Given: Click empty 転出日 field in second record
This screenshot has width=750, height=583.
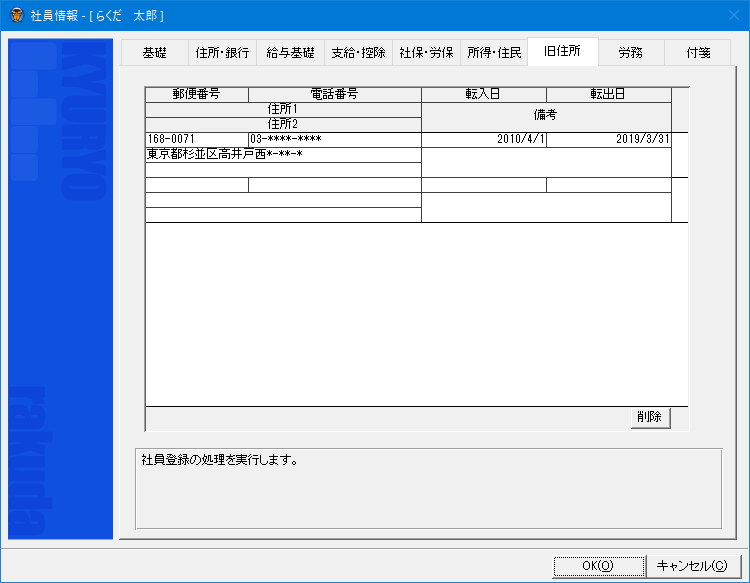Looking at the screenshot, I should point(609,185).
